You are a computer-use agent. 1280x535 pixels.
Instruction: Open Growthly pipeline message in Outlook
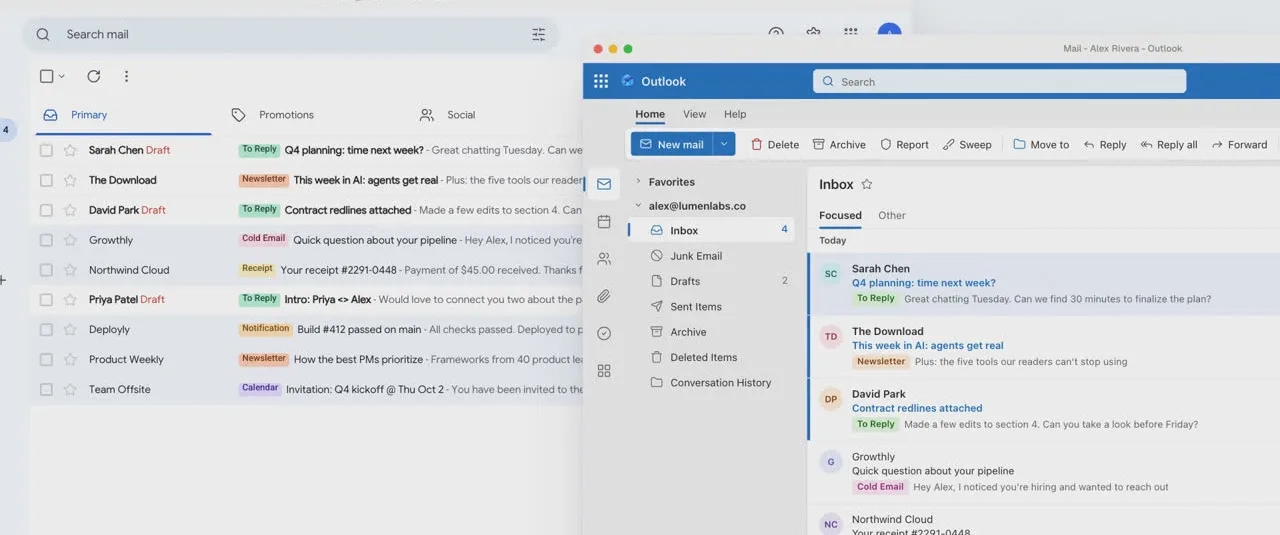[x=1043, y=472]
